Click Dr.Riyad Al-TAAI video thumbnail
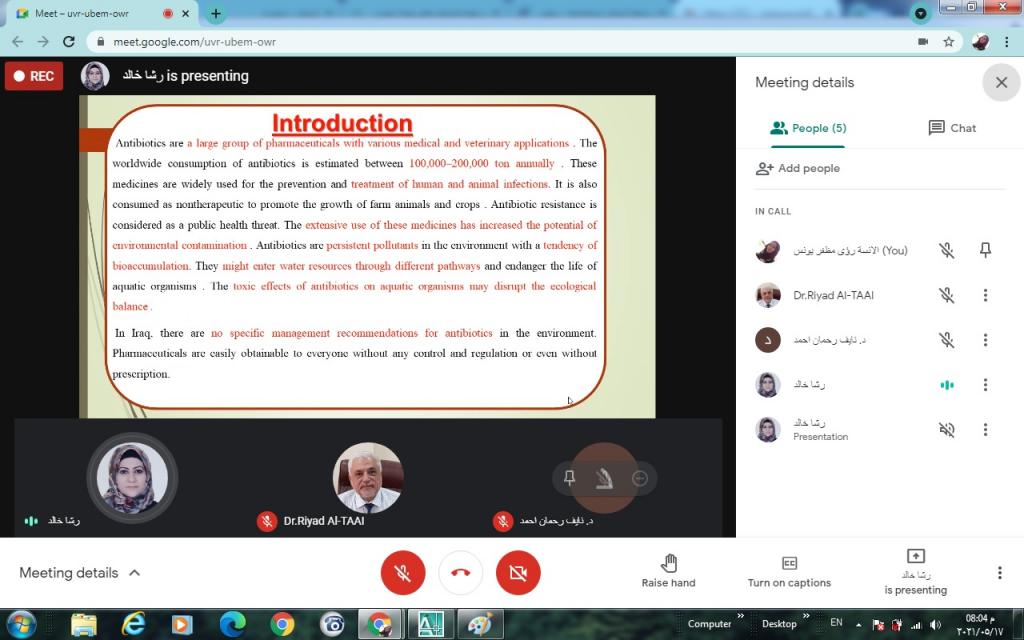 [x=368, y=478]
